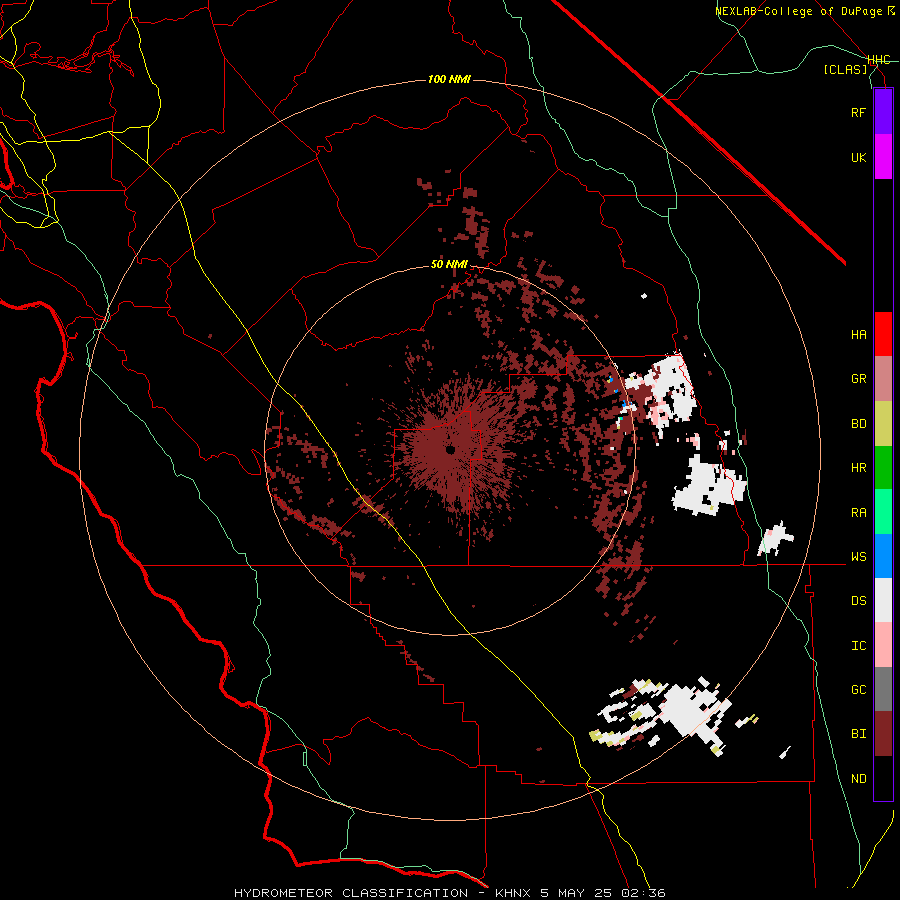Screen dimensions: 900x900
Task: Click the olive yellow BD legend color block
Action: (x=883, y=424)
